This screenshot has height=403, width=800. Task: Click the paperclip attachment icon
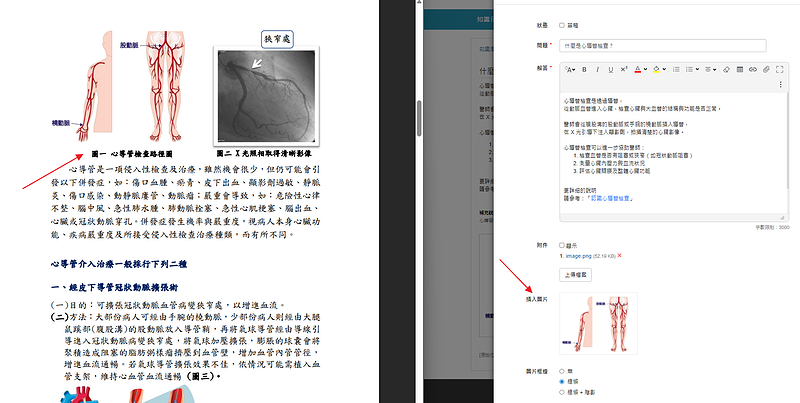click(766, 69)
